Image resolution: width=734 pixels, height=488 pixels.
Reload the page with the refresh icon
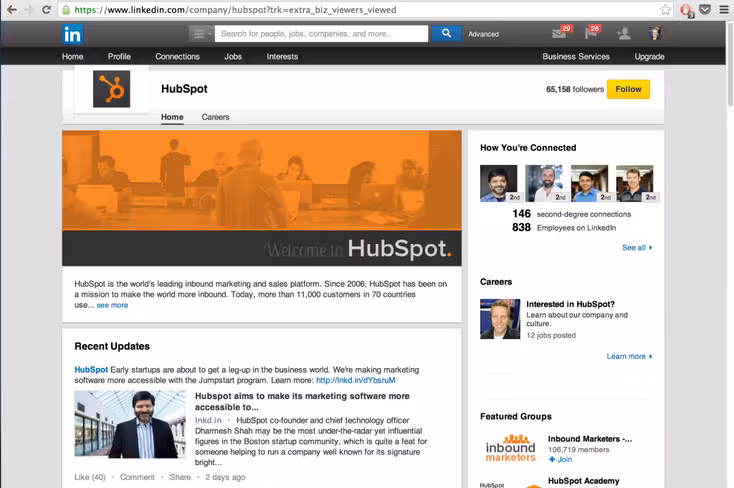click(x=46, y=9)
